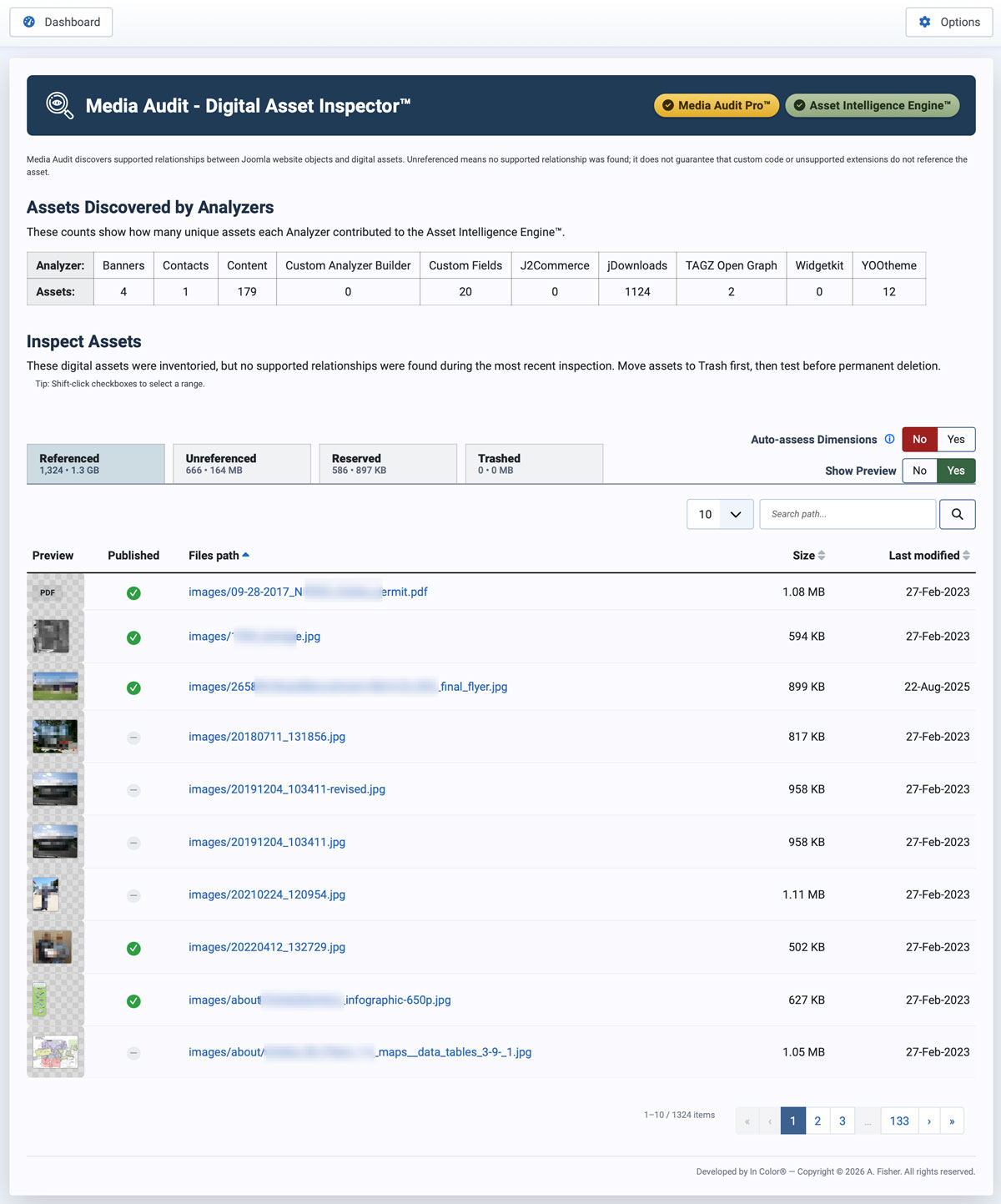The image size is (1001, 1204).
Task: Jump to pagination page 133
Action: point(899,1121)
